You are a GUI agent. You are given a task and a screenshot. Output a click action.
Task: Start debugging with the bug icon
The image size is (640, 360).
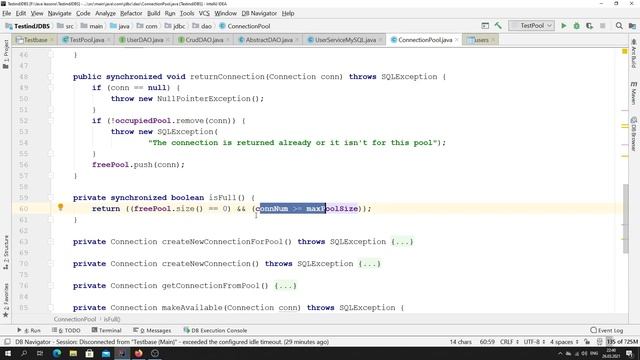click(x=576, y=26)
